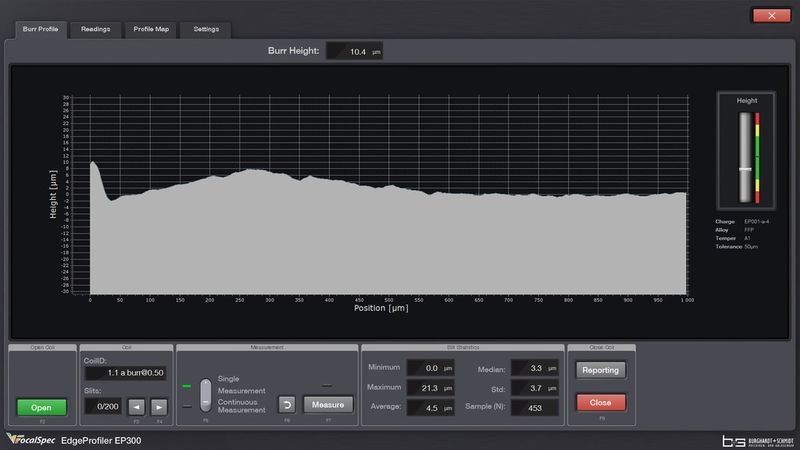Open the Readings tab

coord(95,30)
